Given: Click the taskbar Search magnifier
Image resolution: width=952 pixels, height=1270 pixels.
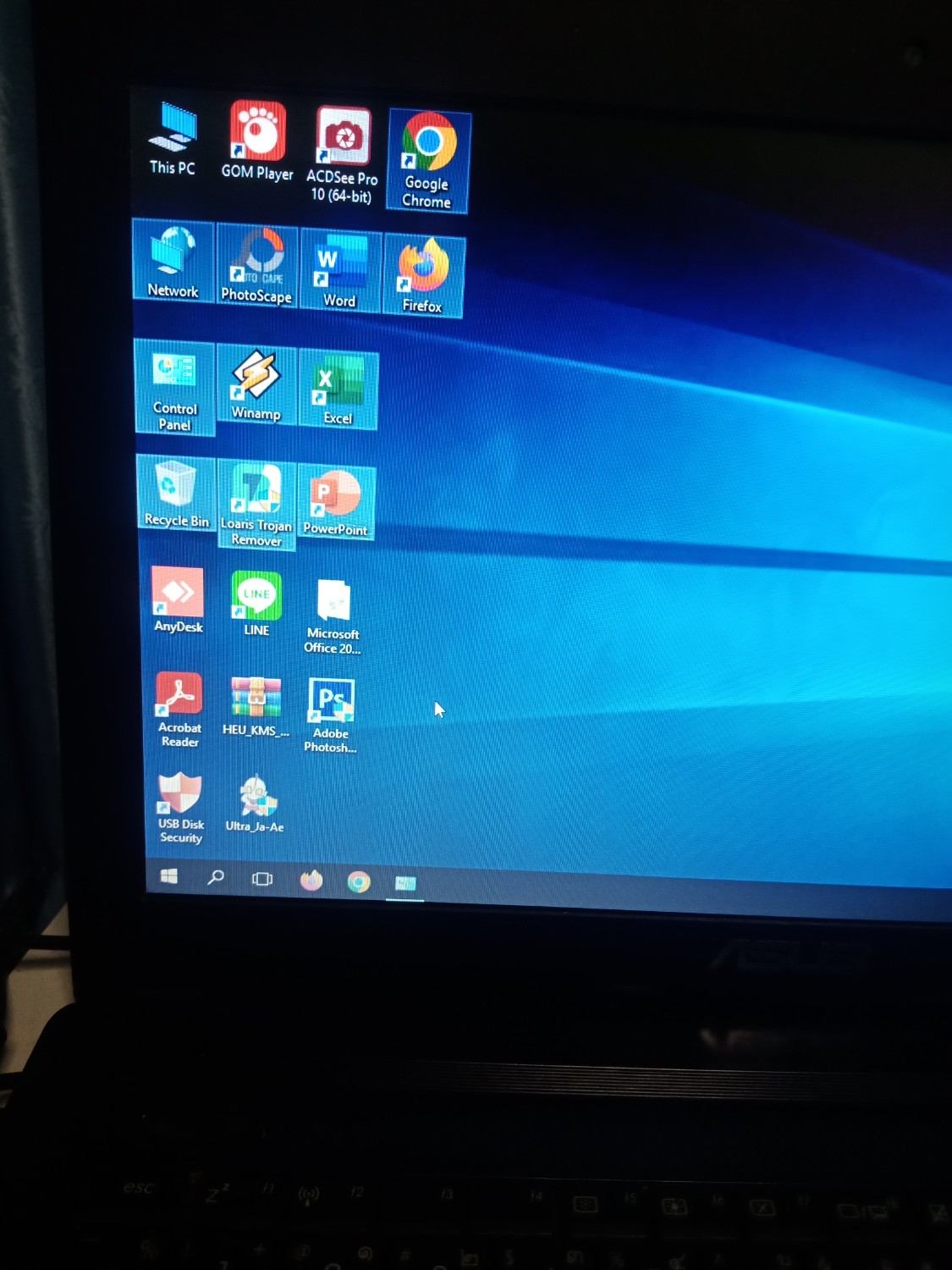Looking at the screenshot, I should pos(216,877).
